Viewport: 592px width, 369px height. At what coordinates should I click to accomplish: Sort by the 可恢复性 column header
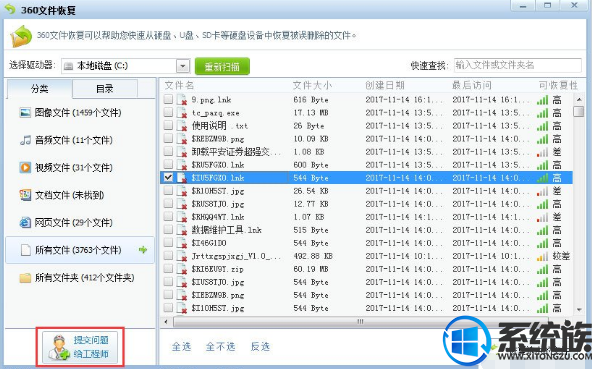pos(559,85)
